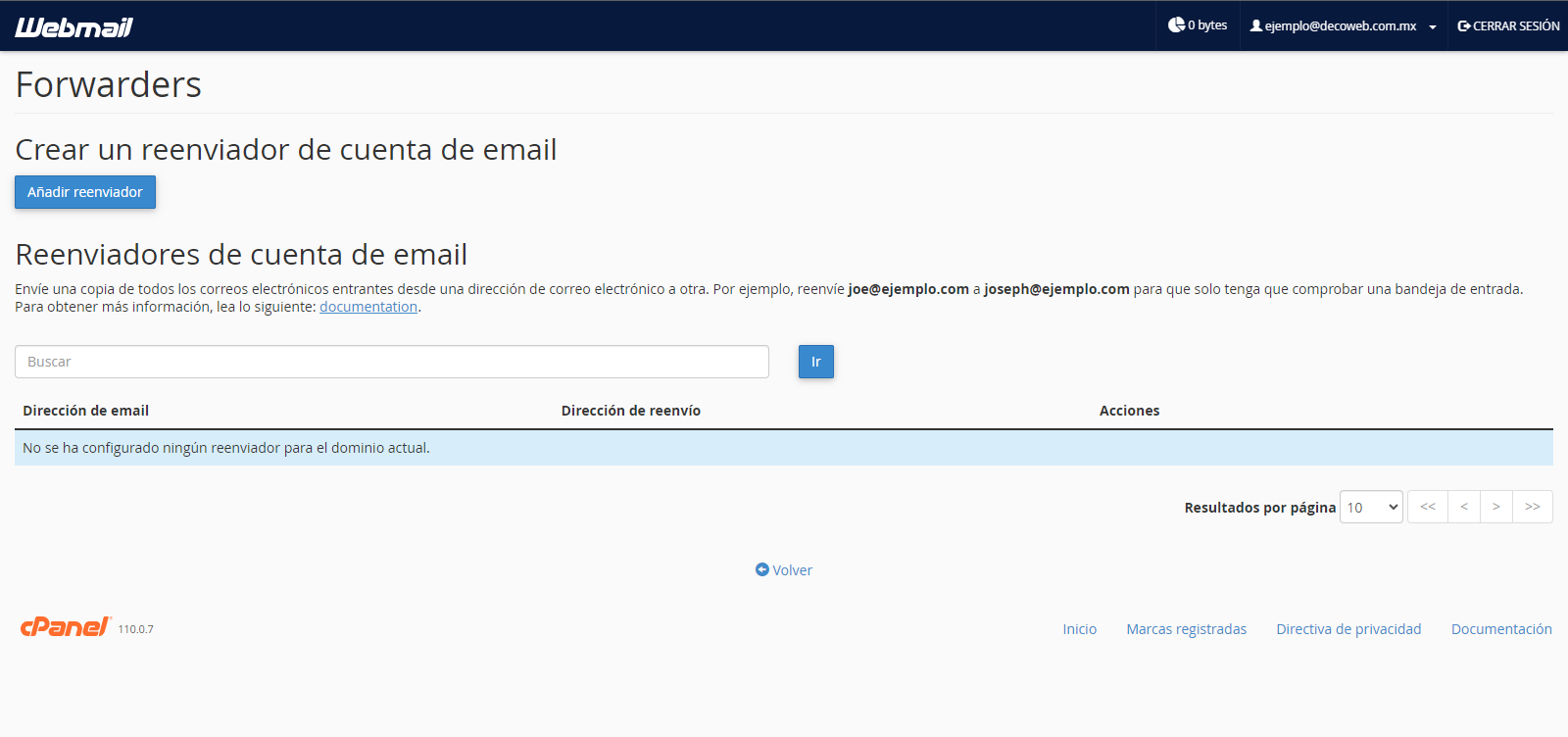Screen dimensions: 1568x737
Task: Open the documentation link in the description
Action: pos(368,307)
